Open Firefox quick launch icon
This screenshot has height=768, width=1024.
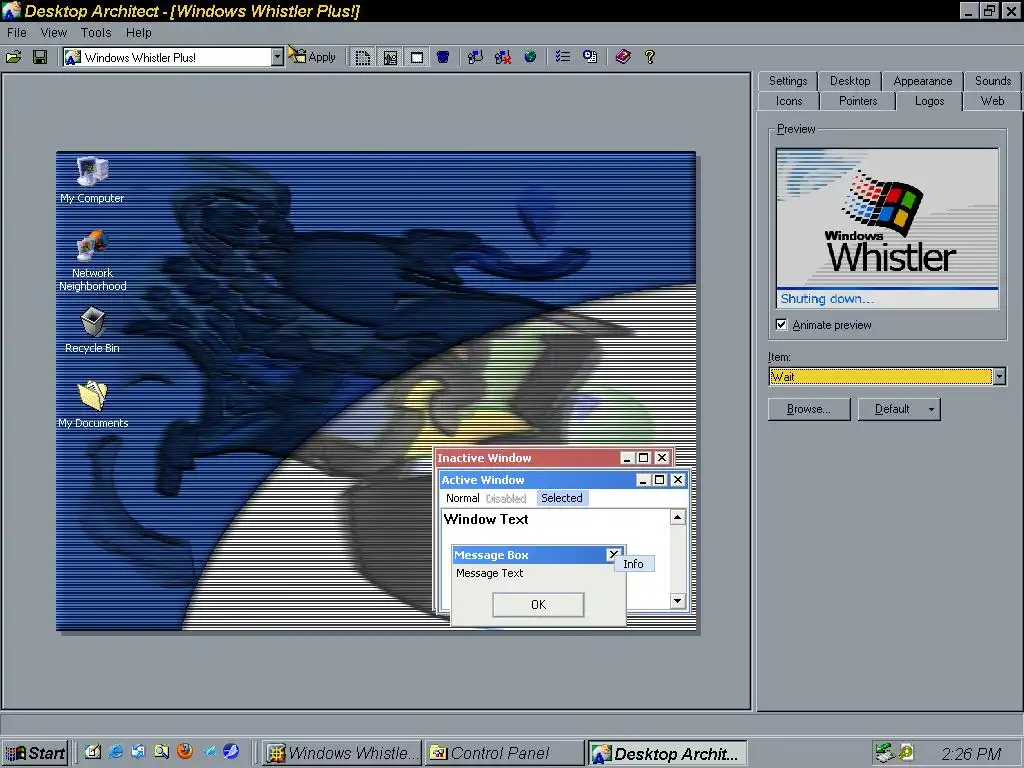tap(185, 752)
